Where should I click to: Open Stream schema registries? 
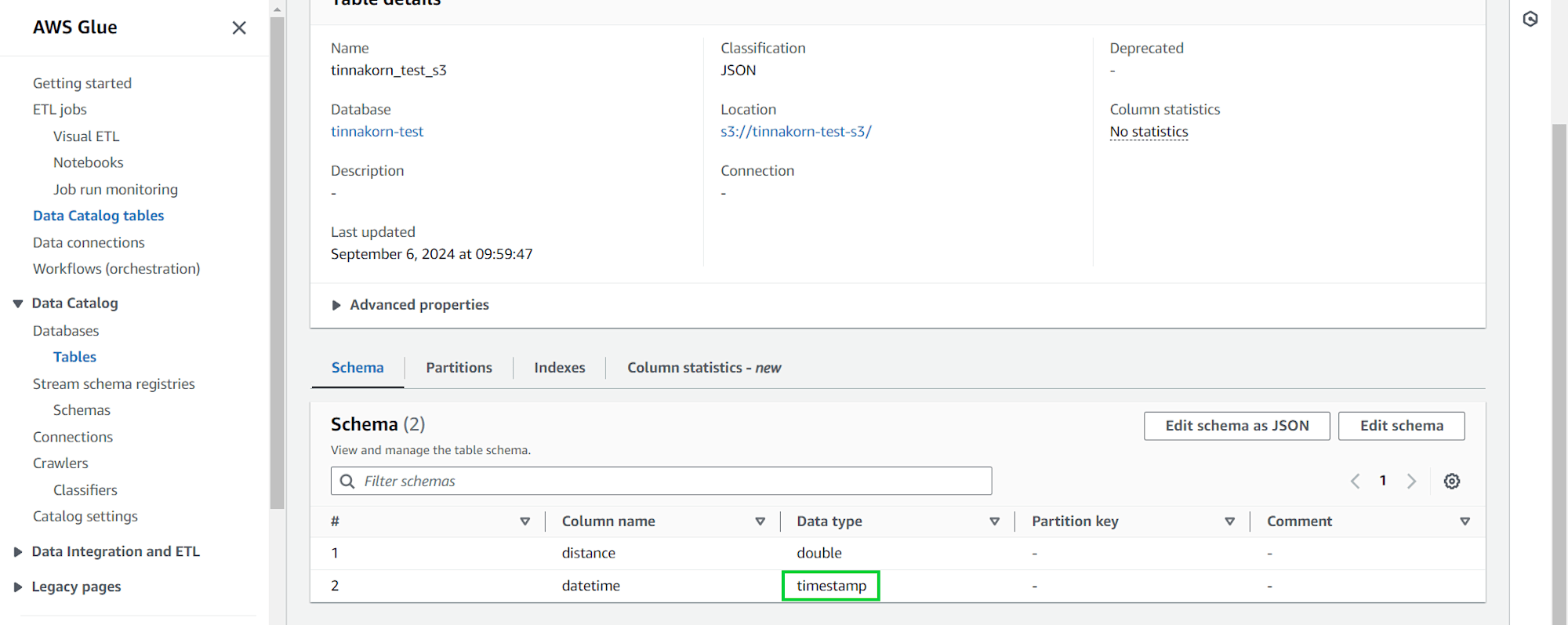tap(114, 383)
